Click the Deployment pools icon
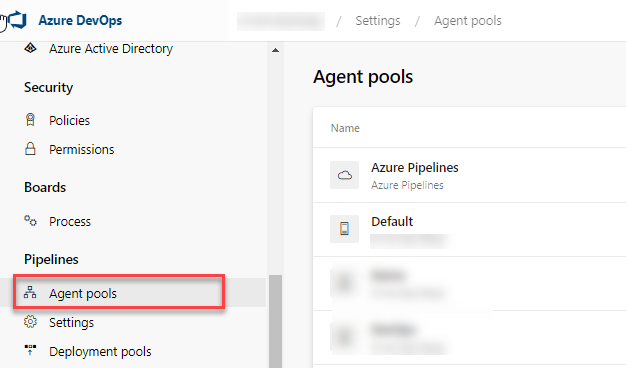The image size is (626, 368). click(x=30, y=350)
